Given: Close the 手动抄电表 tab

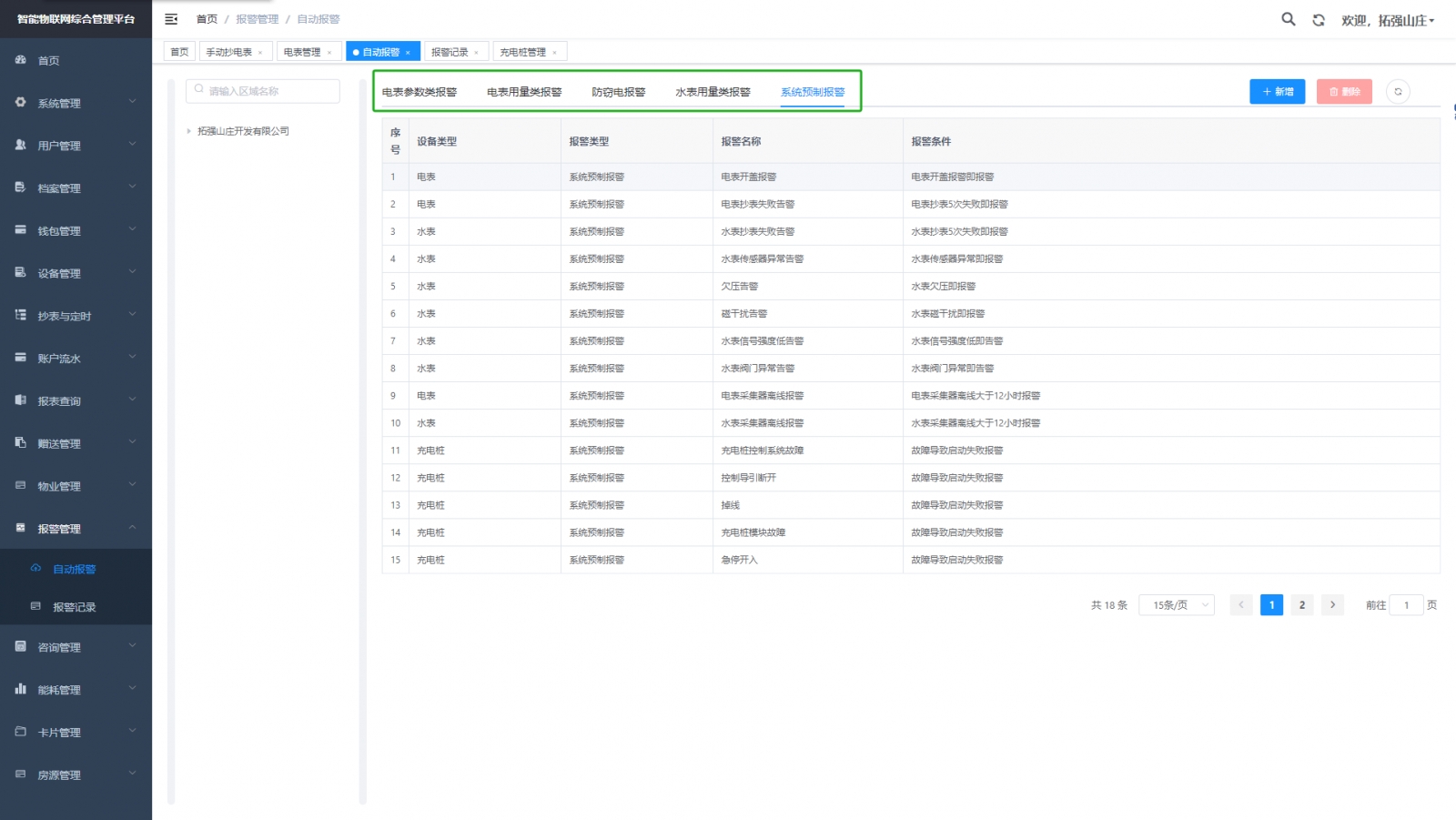Looking at the screenshot, I should pyautogui.click(x=260, y=53).
